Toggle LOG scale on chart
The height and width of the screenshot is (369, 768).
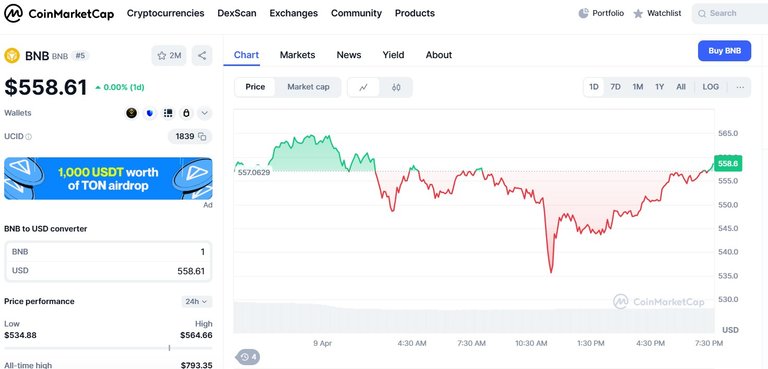711,87
